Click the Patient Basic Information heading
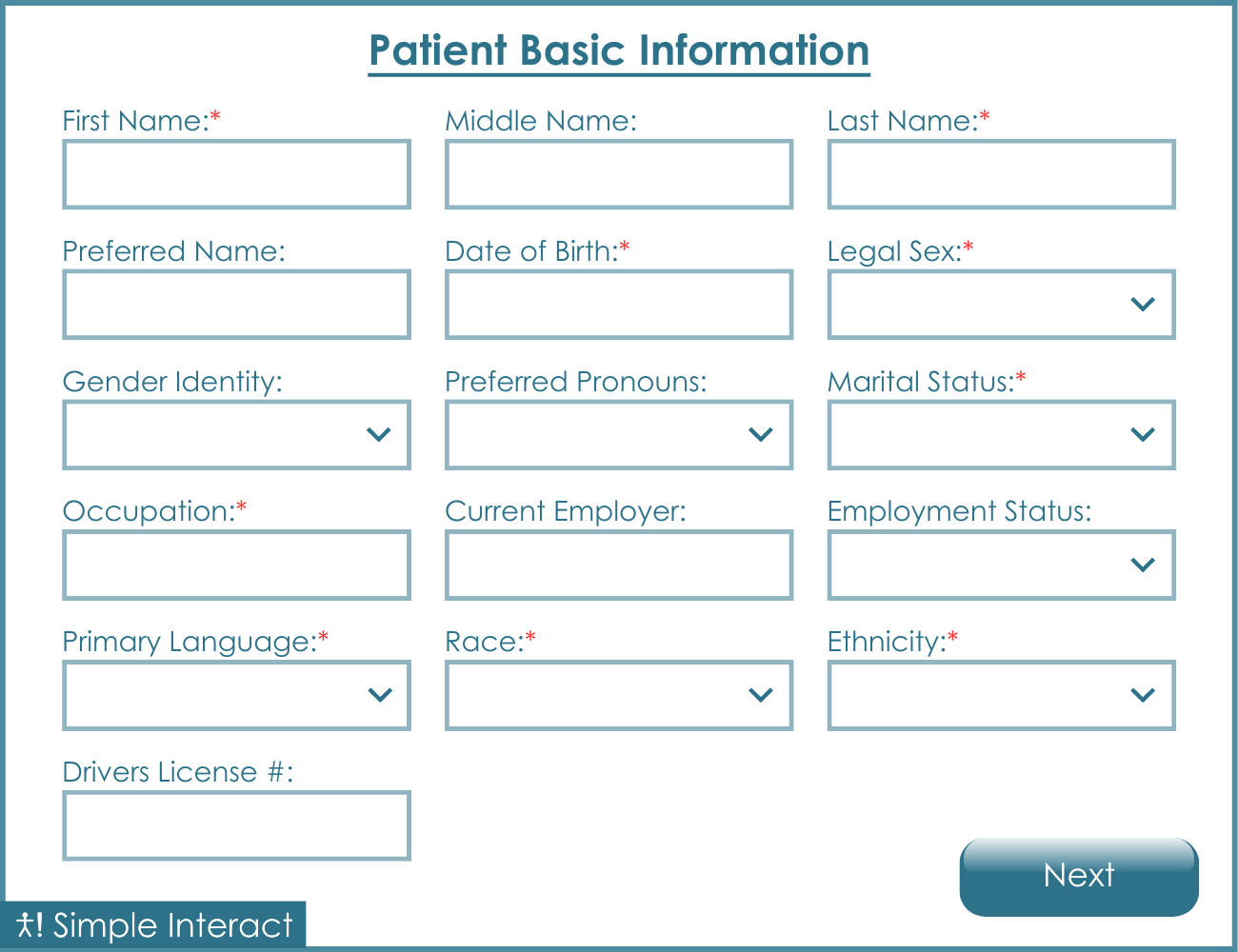 click(619, 50)
